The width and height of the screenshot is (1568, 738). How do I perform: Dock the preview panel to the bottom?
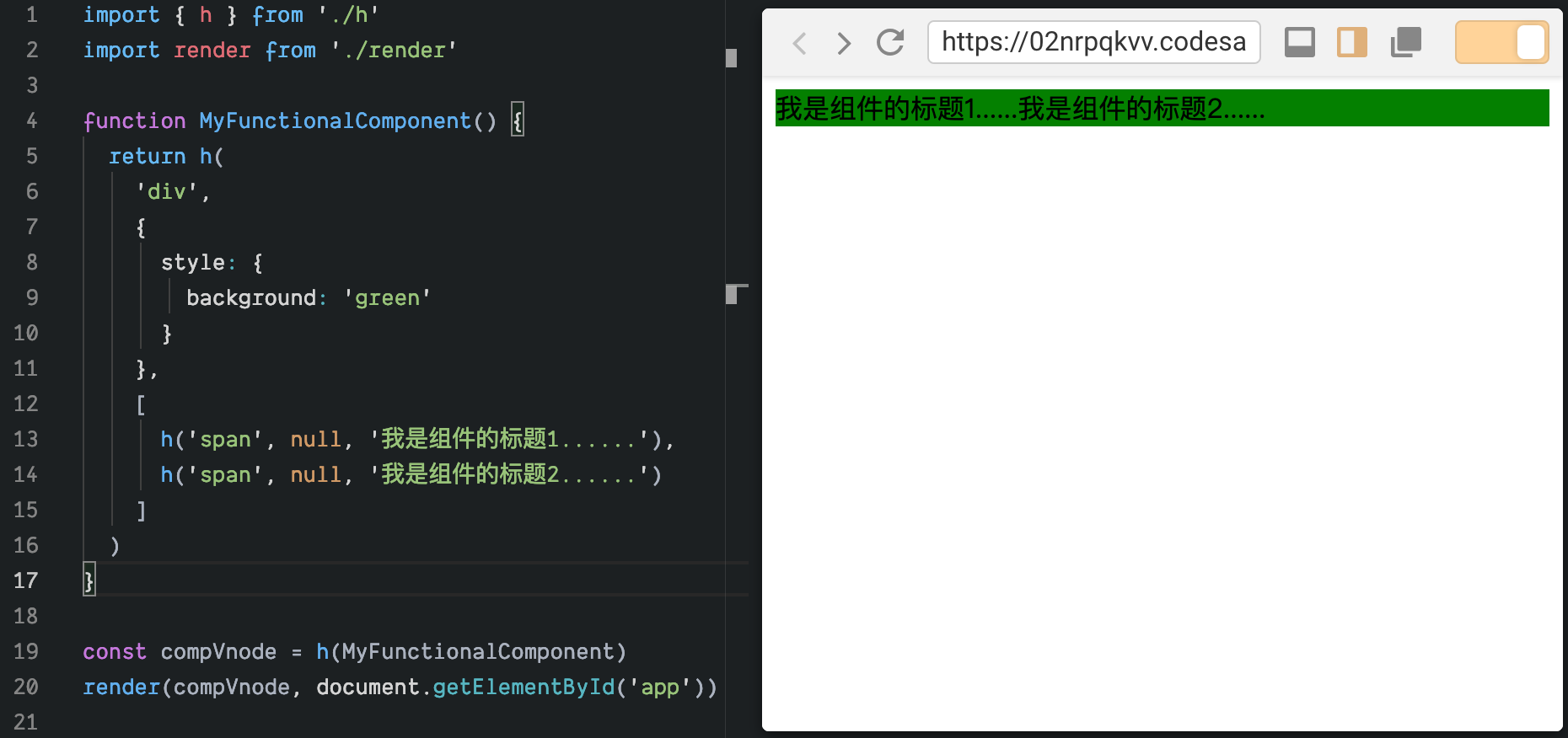1299,42
